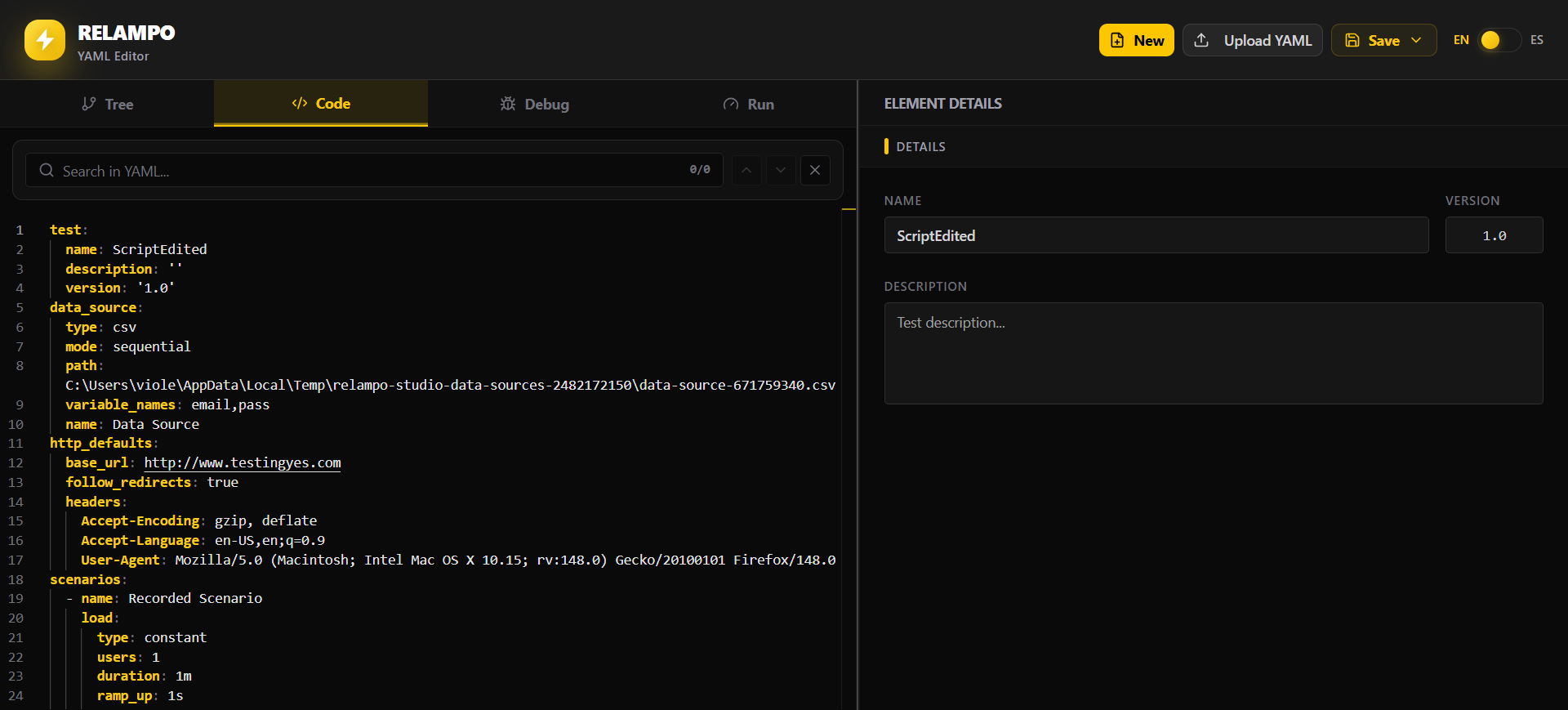Click the 'type: constant' line
Image resolution: width=1568 pixels, height=710 pixels.
(152, 637)
